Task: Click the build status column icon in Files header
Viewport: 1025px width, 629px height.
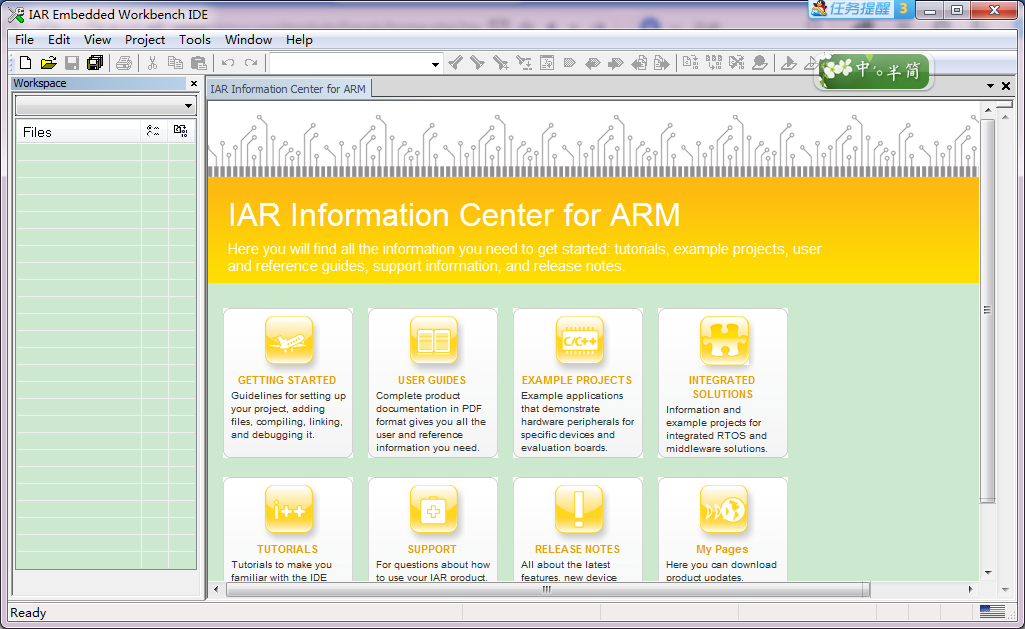Action: pyautogui.click(x=180, y=131)
